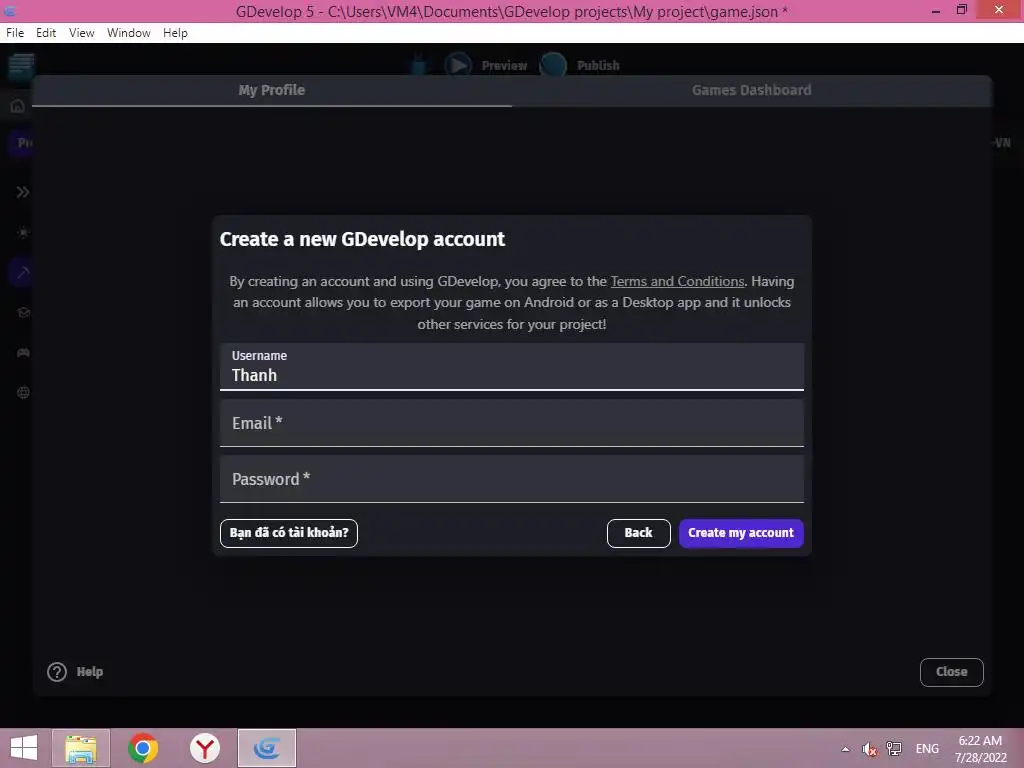Click the 'Create a new GDevelop account' heading
Viewport: 1024px width, 768px height.
[362, 239]
